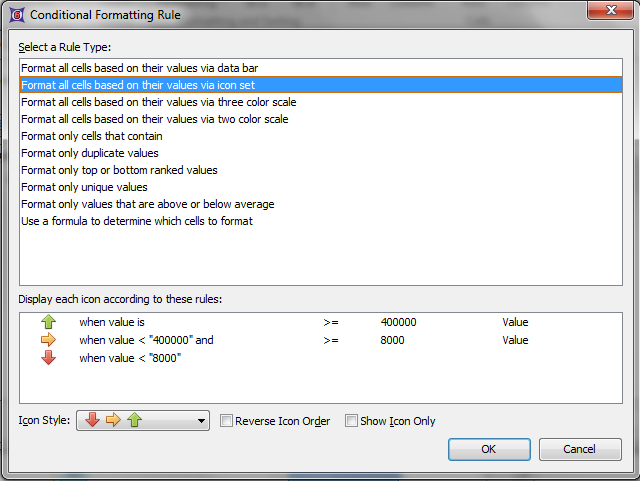Toggle the Show Icon Only checkbox

351,421
